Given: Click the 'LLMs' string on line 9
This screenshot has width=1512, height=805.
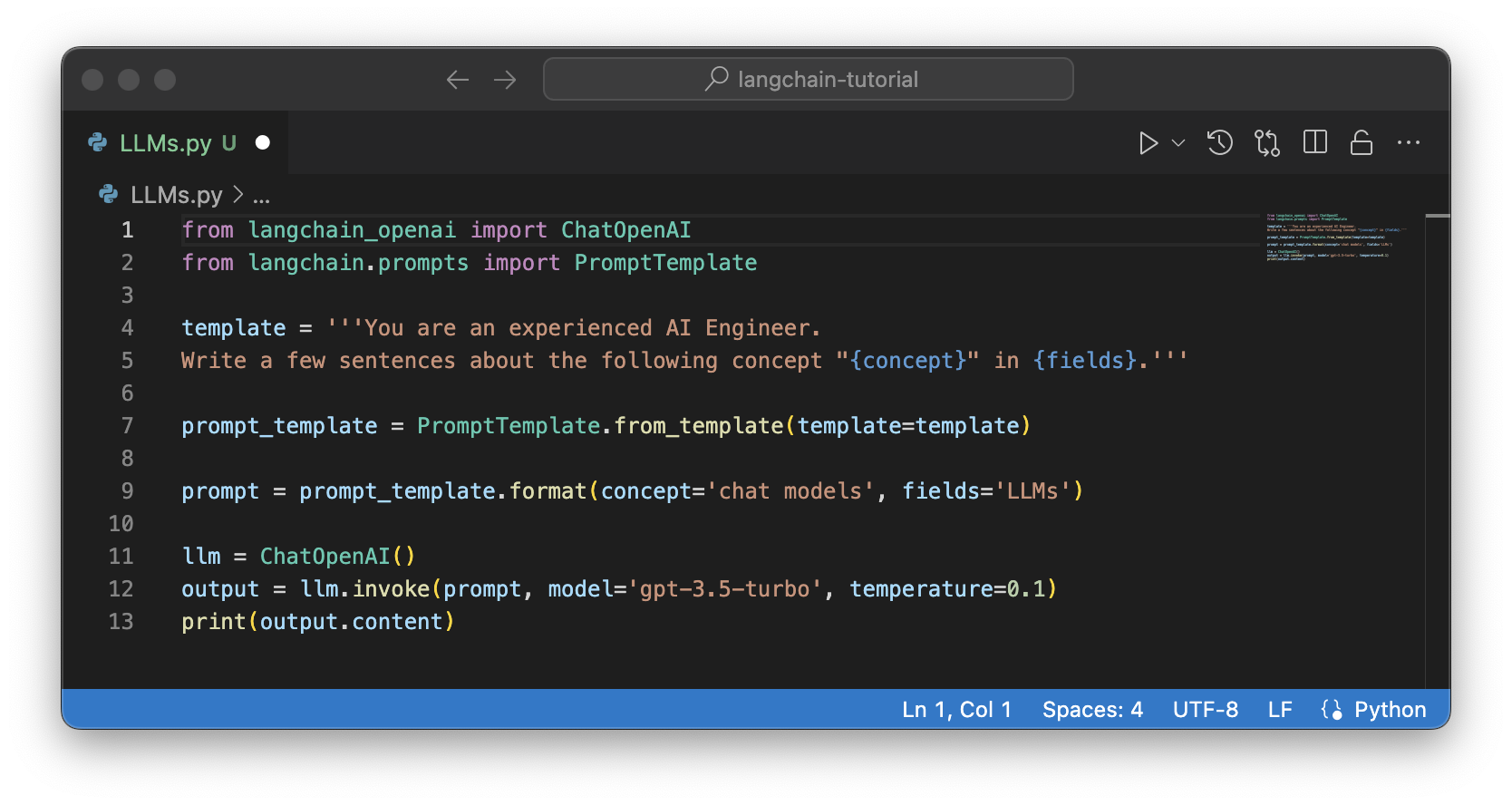Looking at the screenshot, I should (x=1032, y=491).
